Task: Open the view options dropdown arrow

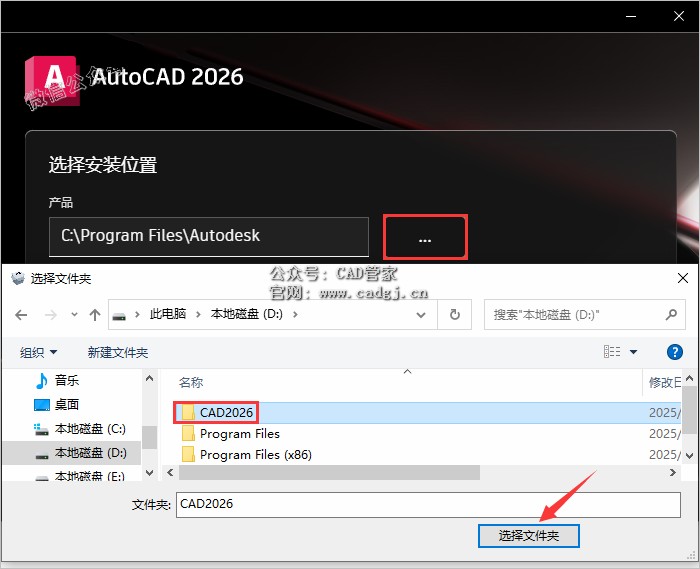Action: 633,352
